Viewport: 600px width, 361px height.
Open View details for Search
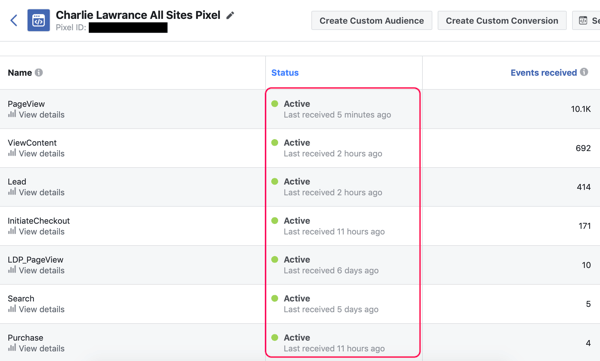[42, 309]
